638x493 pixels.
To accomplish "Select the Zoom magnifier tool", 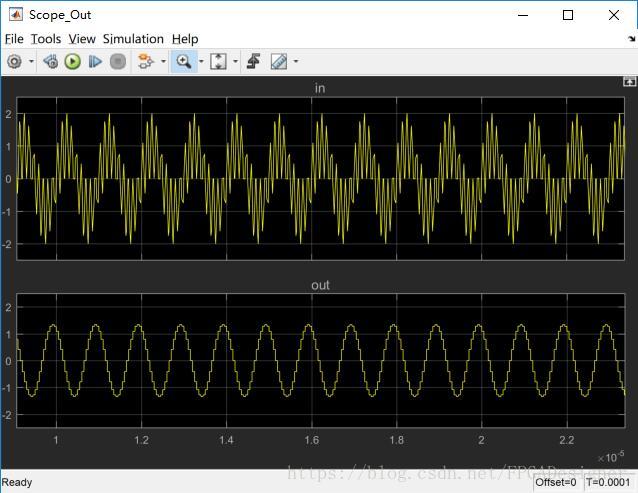I will (x=184, y=61).
